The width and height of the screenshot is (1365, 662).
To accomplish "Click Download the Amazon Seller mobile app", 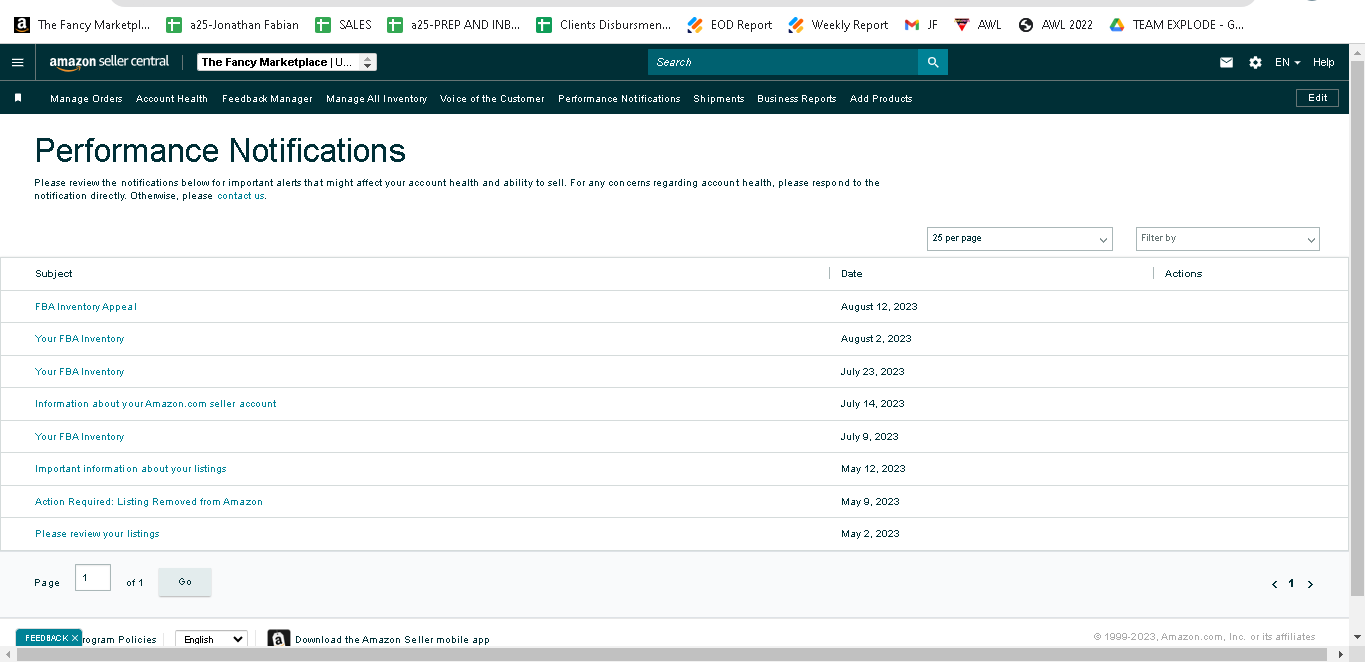I will pos(392,640).
